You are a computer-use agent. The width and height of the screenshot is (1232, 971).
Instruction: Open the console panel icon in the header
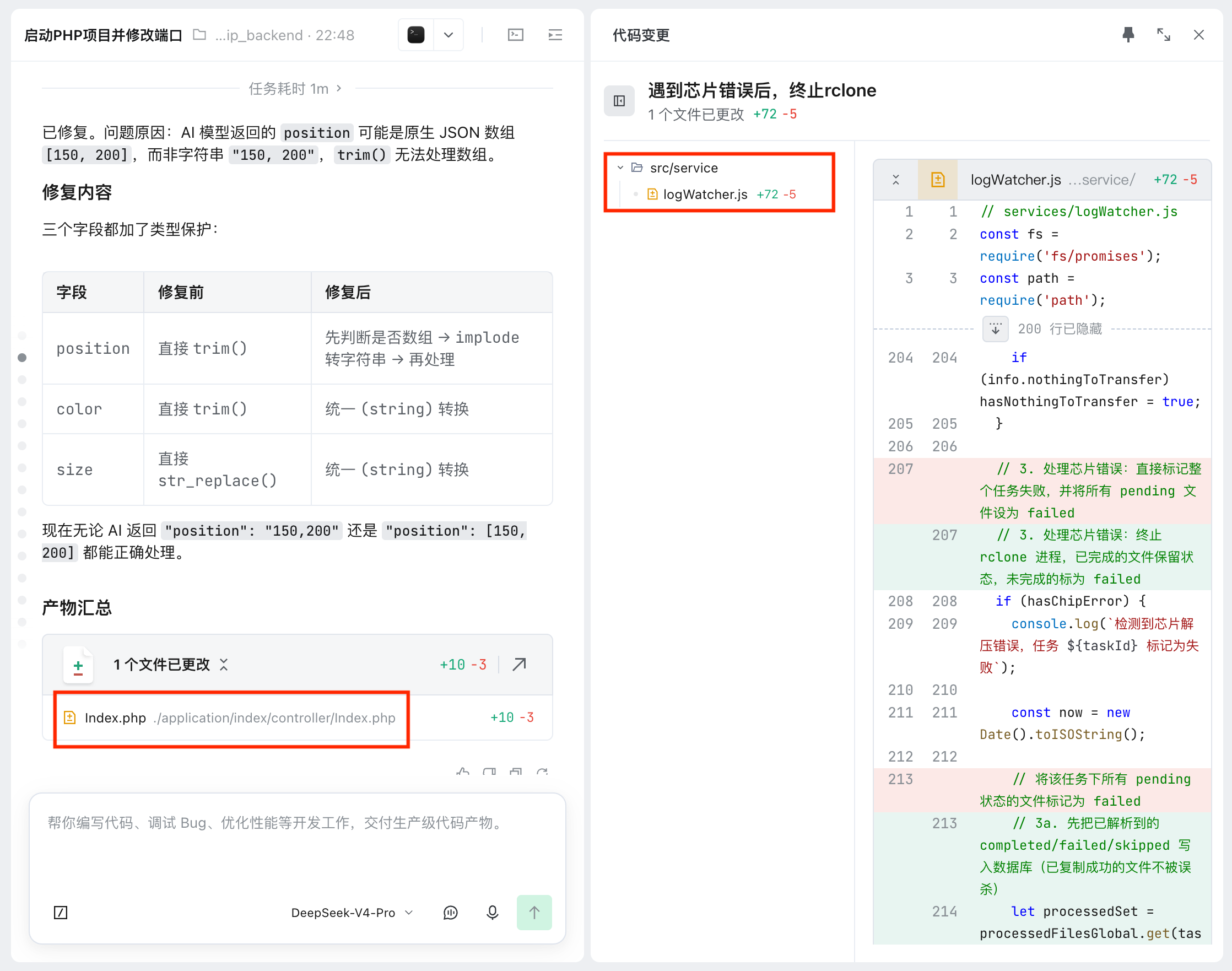click(515, 35)
